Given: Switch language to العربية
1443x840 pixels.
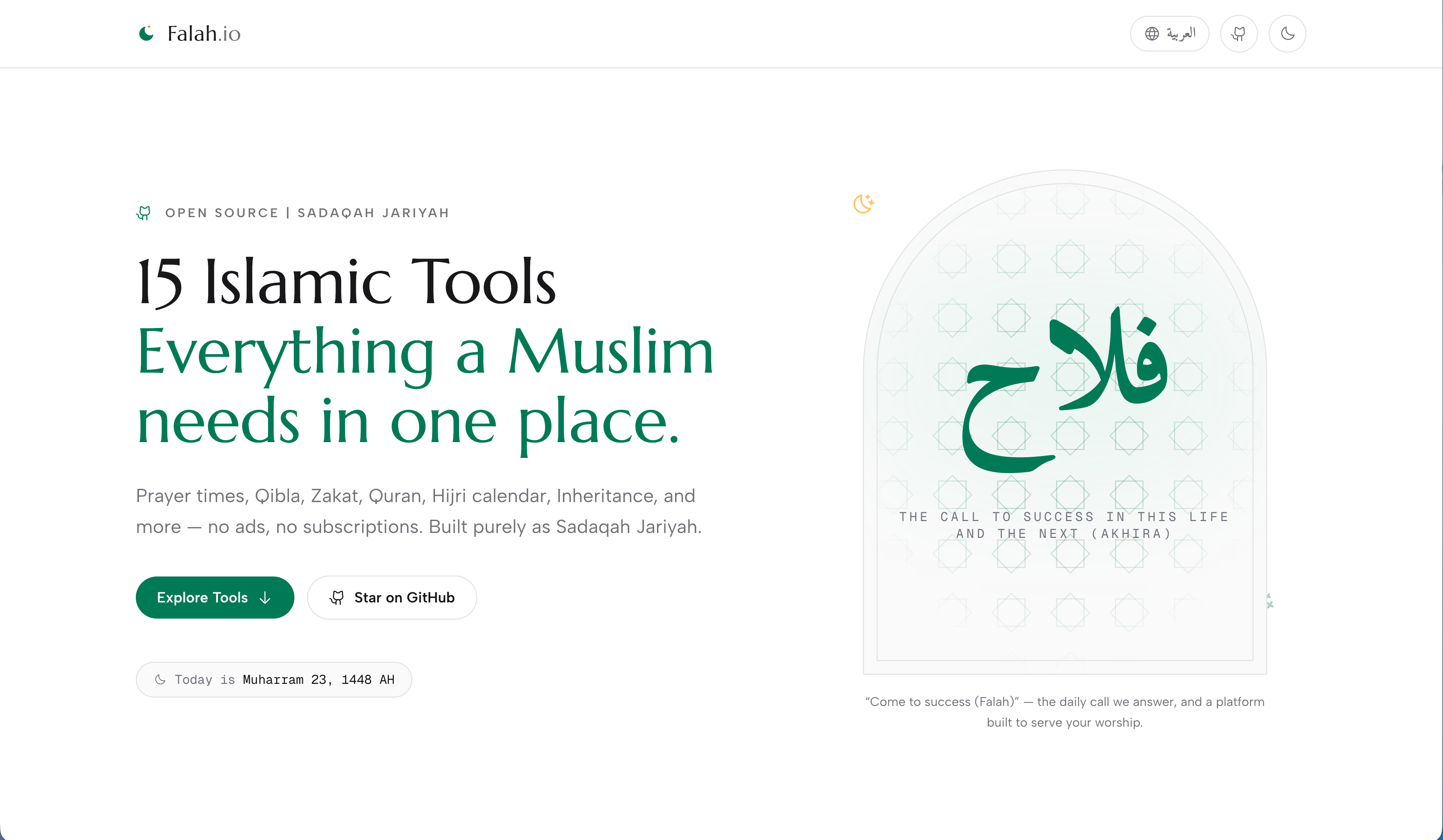Looking at the screenshot, I should (x=1169, y=34).
